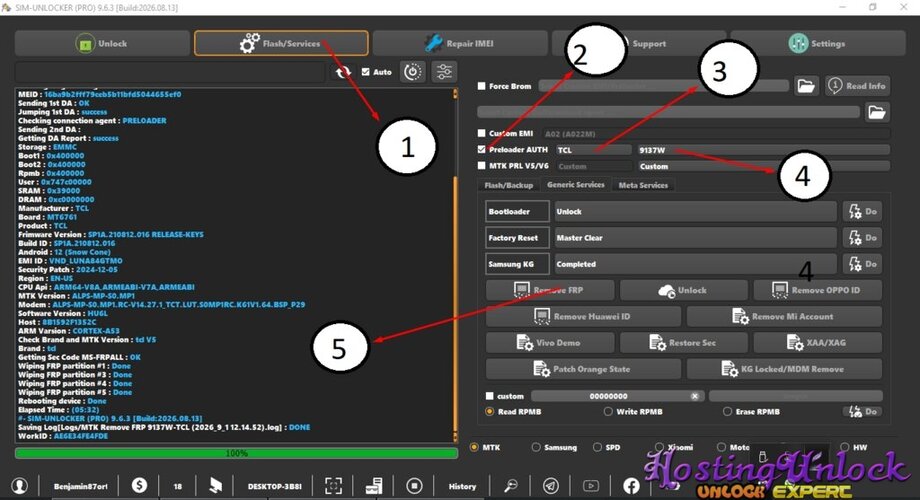Click the Factory Reset Do gear icon
Image resolution: width=920 pixels, height=500 pixels.
tap(862, 238)
